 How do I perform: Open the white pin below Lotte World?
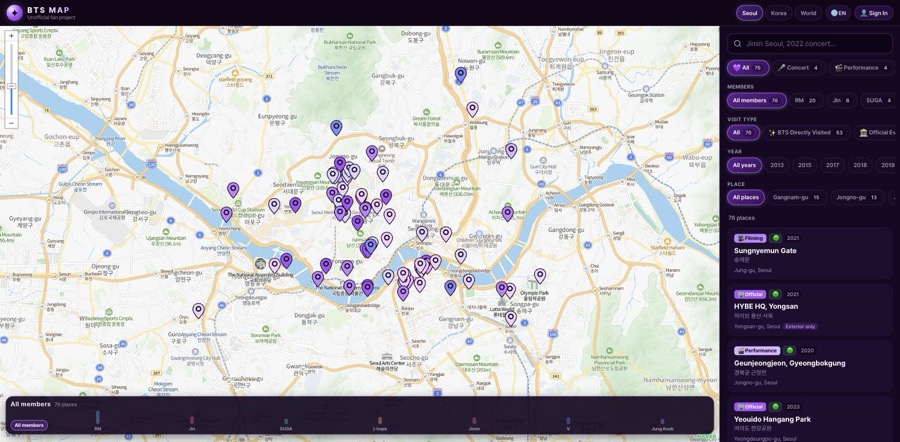[x=511, y=318]
